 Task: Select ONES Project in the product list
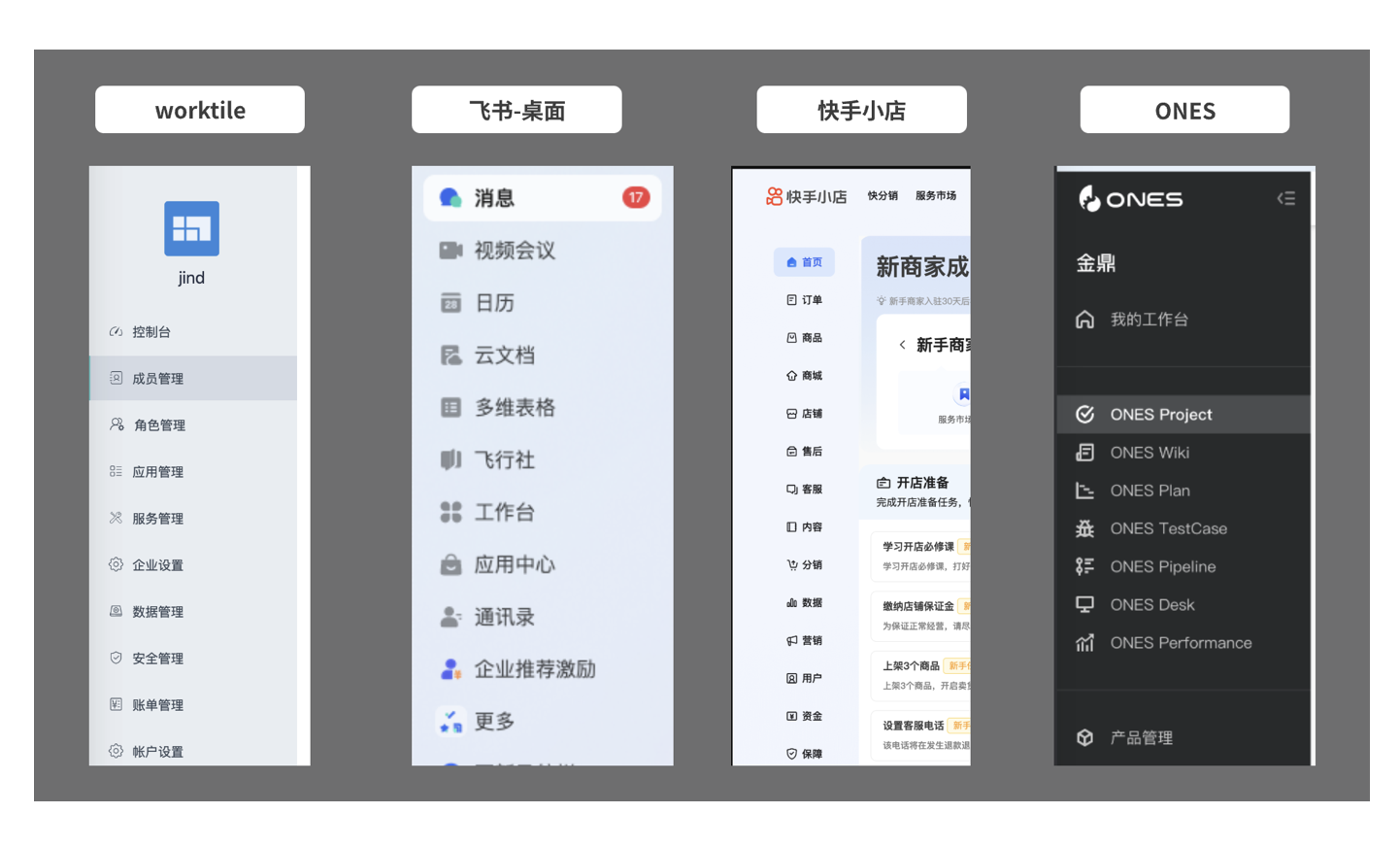[x=1160, y=415]
